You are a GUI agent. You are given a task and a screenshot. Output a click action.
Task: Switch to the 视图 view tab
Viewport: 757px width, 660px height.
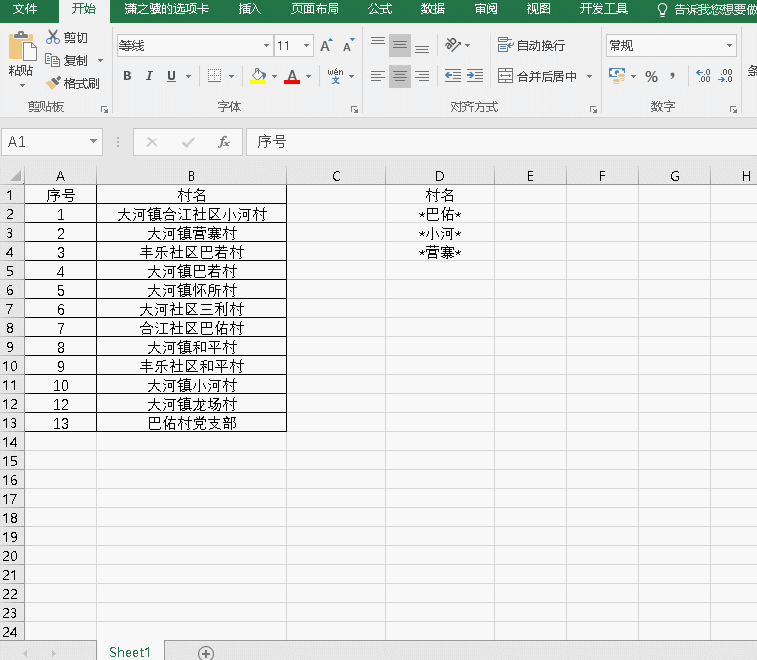[x=538, y=9]
